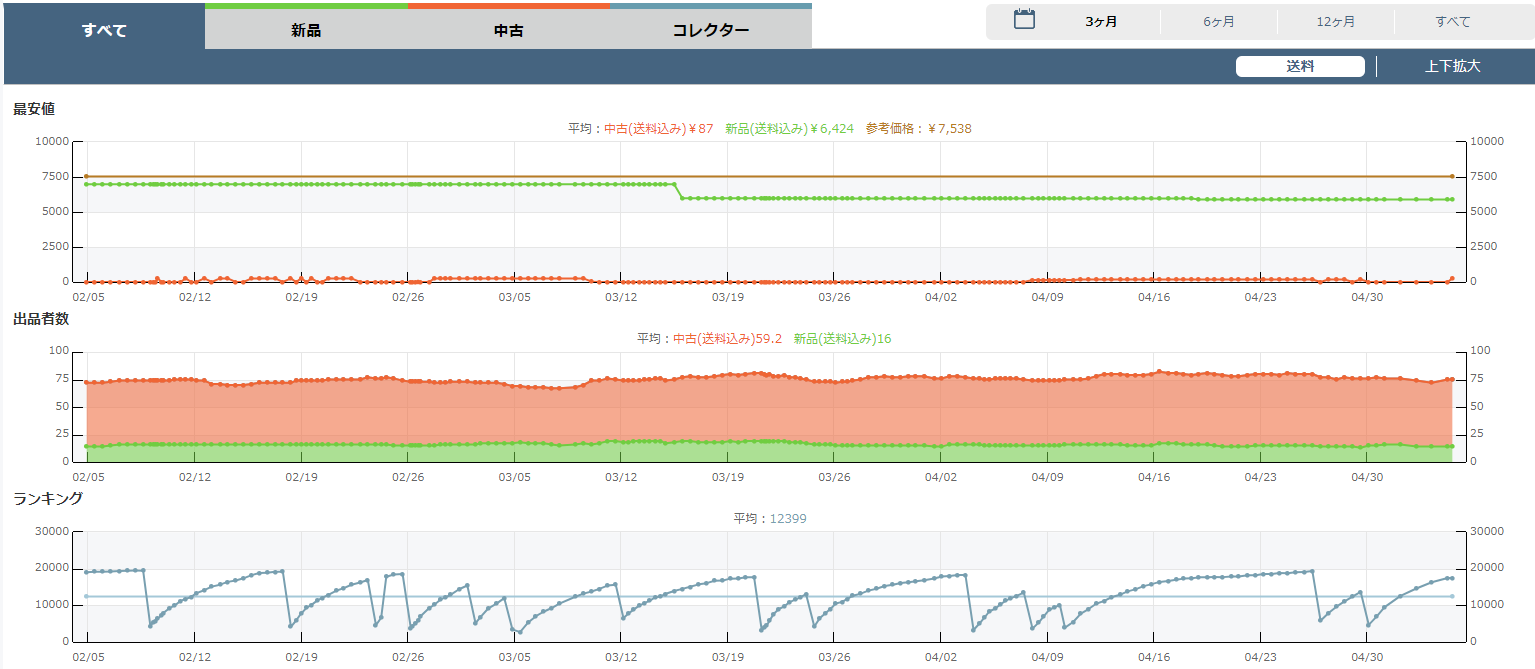Screen dimensions: 1535x669
Task: Click the 最安値 chart section heading
Action: pyautogui.click(x=34, y=109)
